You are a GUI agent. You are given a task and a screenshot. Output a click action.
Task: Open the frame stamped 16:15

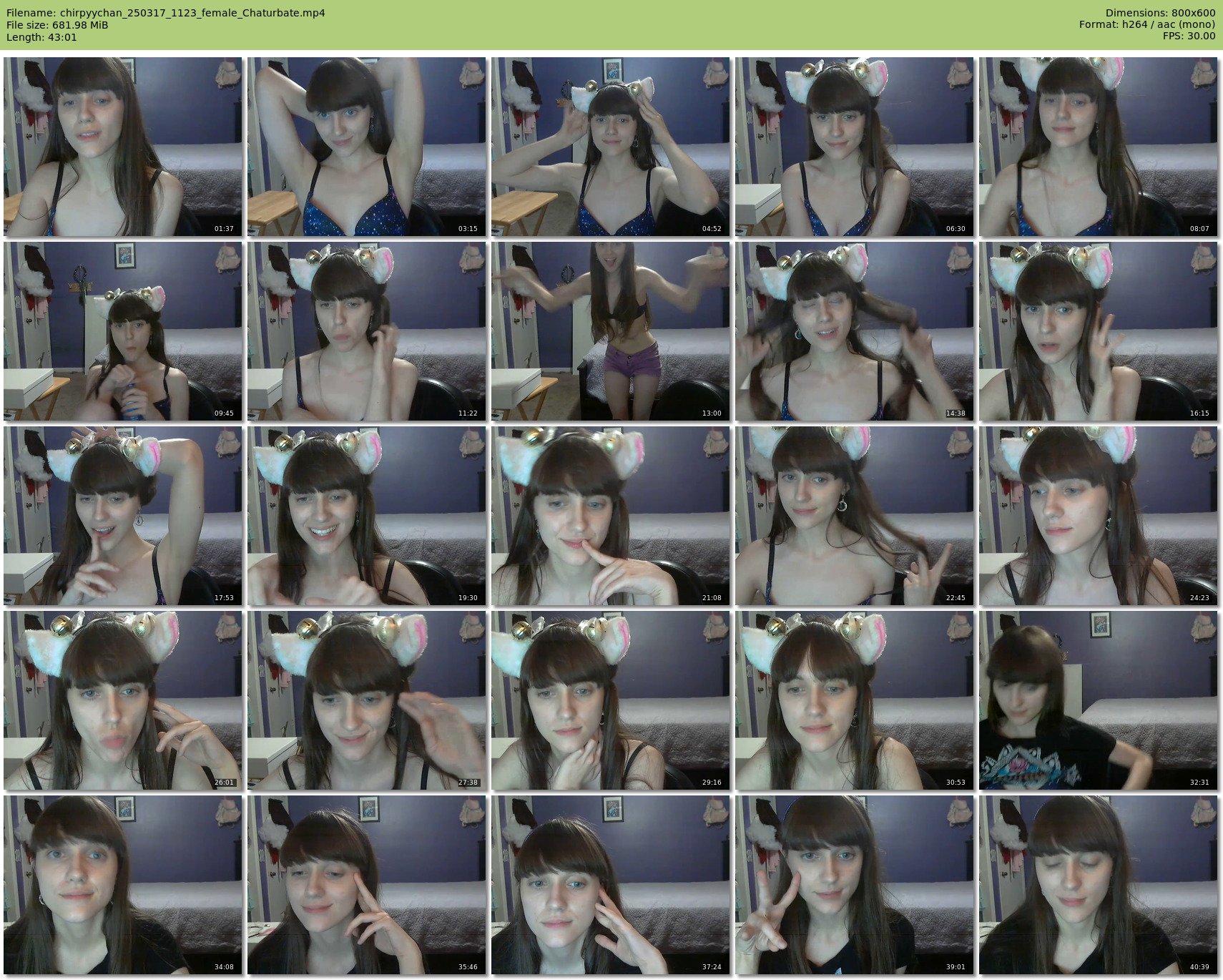[x=1099, y=331]
